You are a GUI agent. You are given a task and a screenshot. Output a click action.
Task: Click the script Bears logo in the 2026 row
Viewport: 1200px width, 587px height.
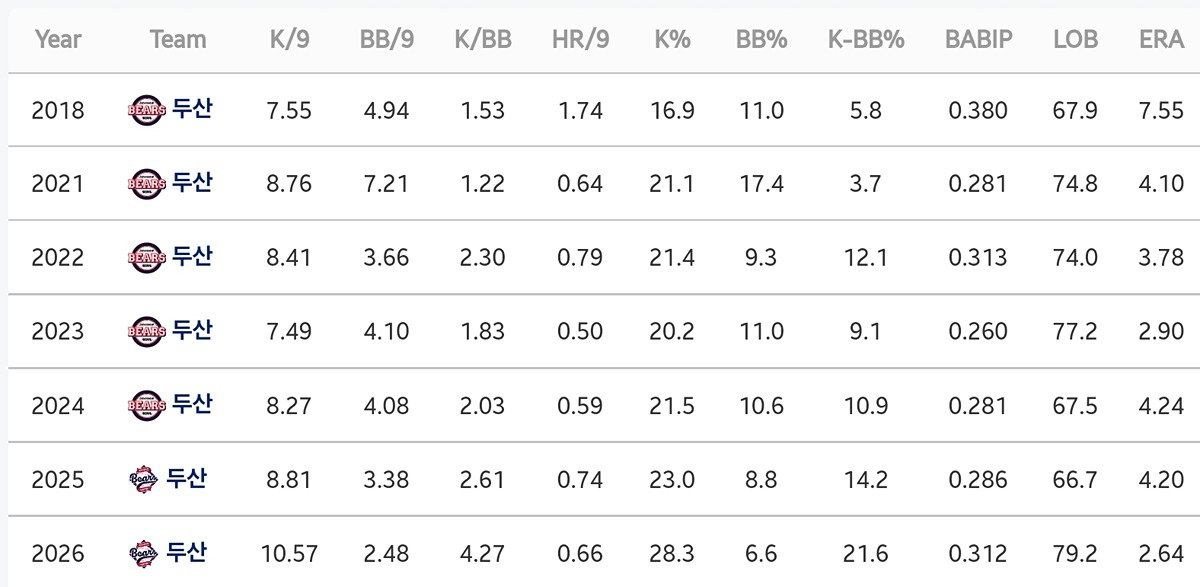(x=144, y=553)
